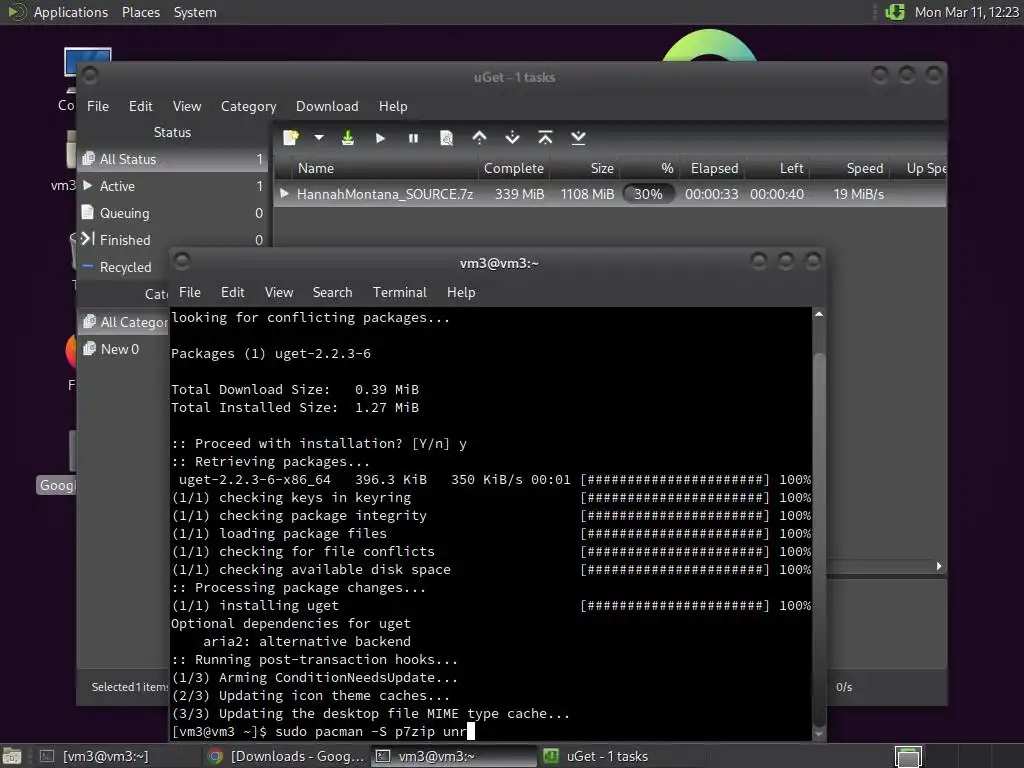The image size is (1024, 768).
Task: Open the uGet Category menu
Action: pos(248,106)
